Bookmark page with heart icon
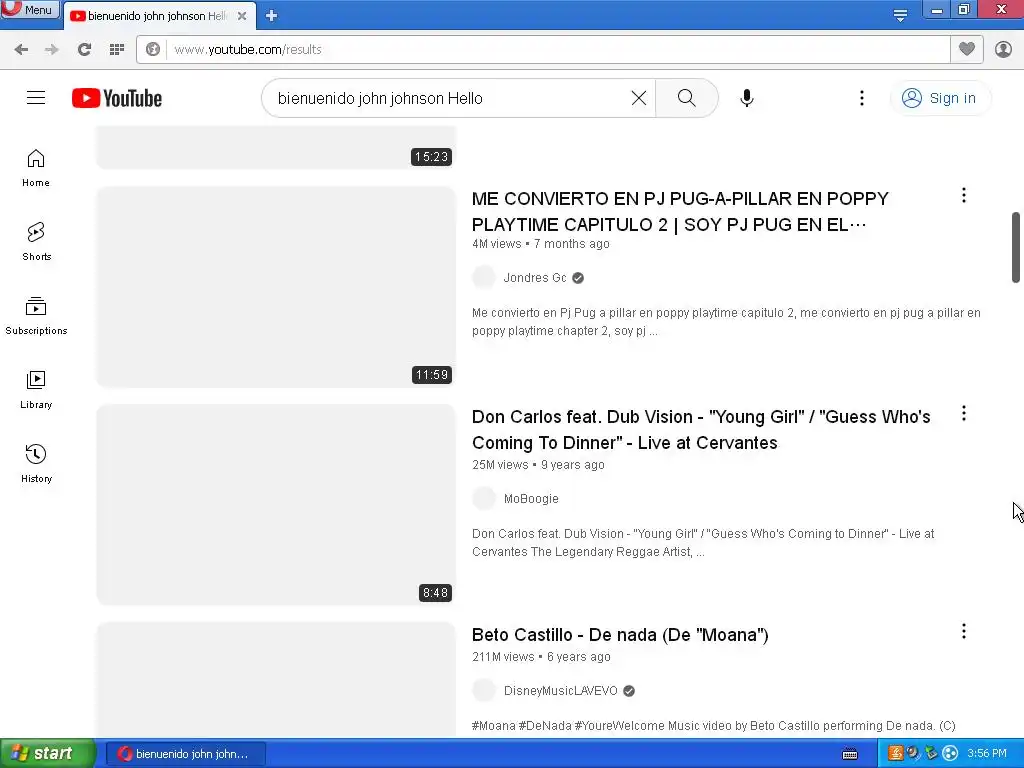The image size is (1024, 768). (x=967, y=49)
